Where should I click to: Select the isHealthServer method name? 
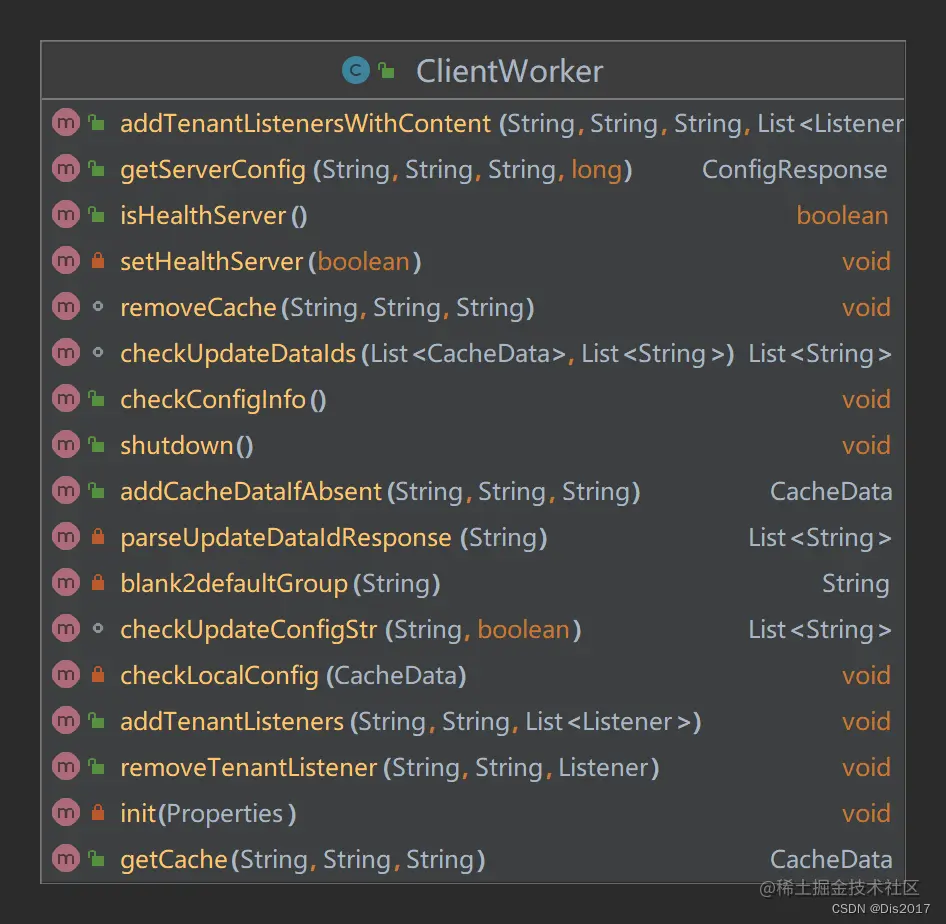tap(203, 215)
